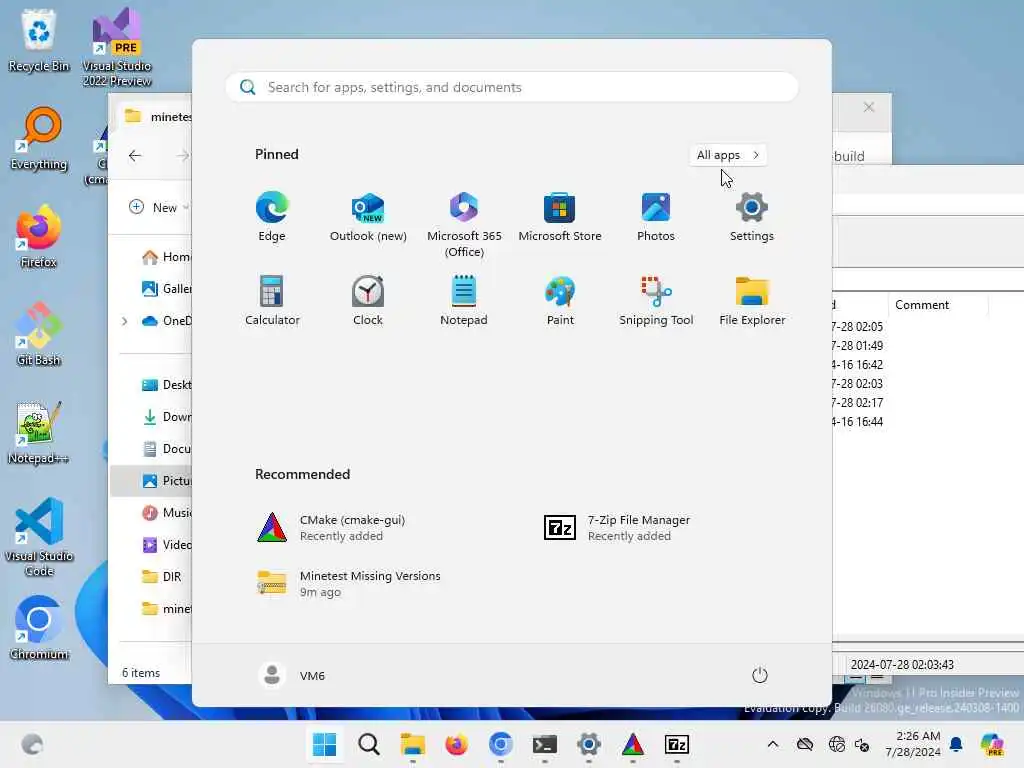
Task: Open the power options button
Action: 760,675
